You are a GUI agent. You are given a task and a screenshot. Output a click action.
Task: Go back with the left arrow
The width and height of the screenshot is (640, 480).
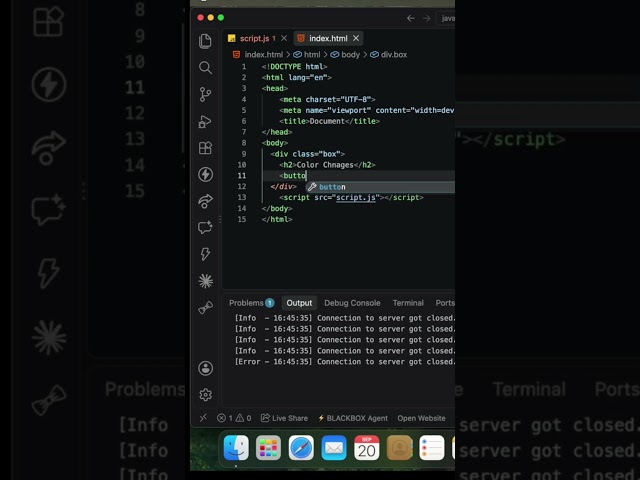click(x=411, y=18)
